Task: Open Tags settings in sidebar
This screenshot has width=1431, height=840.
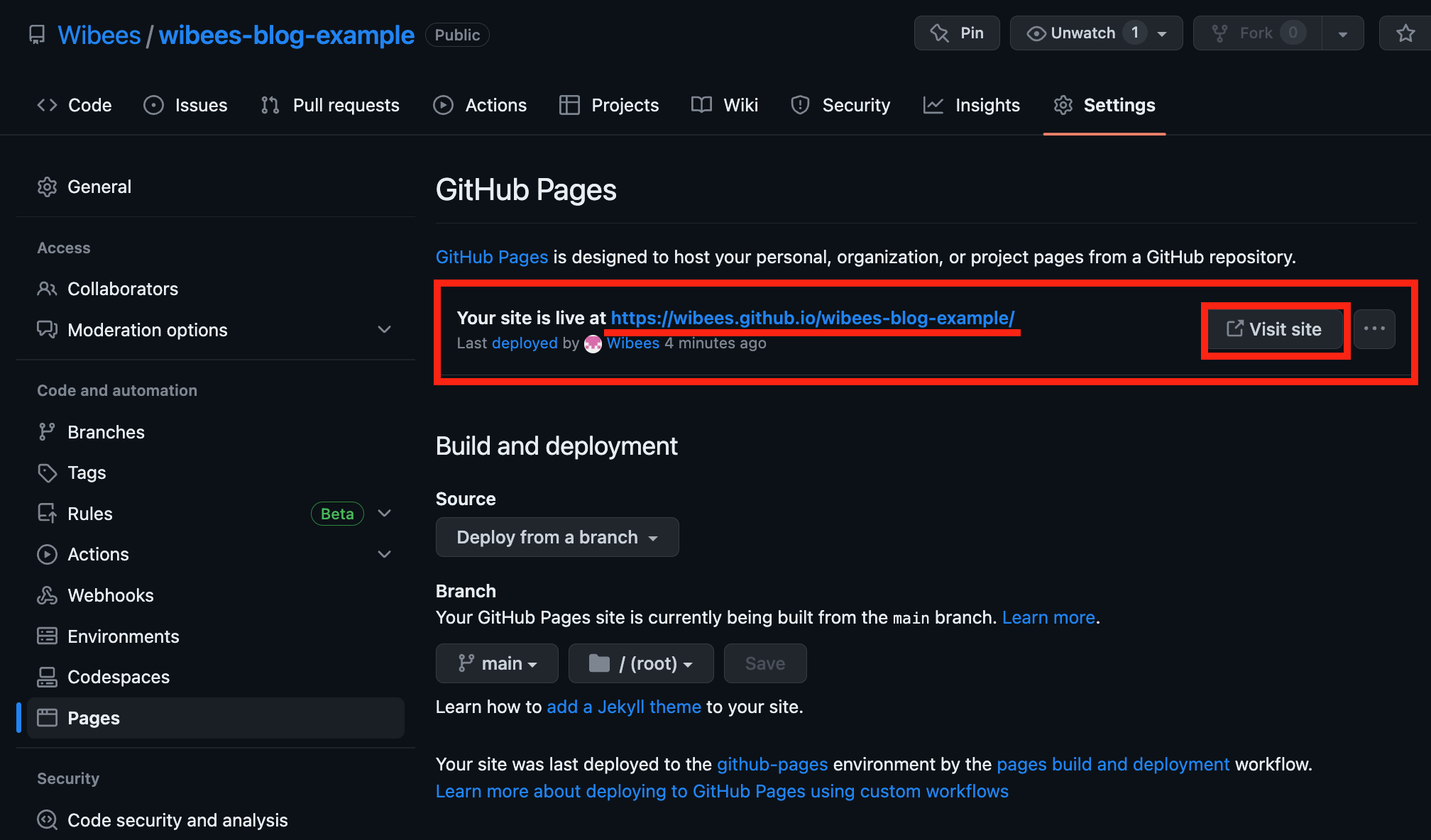Action: pyautogui.click(x=86, y=472)
